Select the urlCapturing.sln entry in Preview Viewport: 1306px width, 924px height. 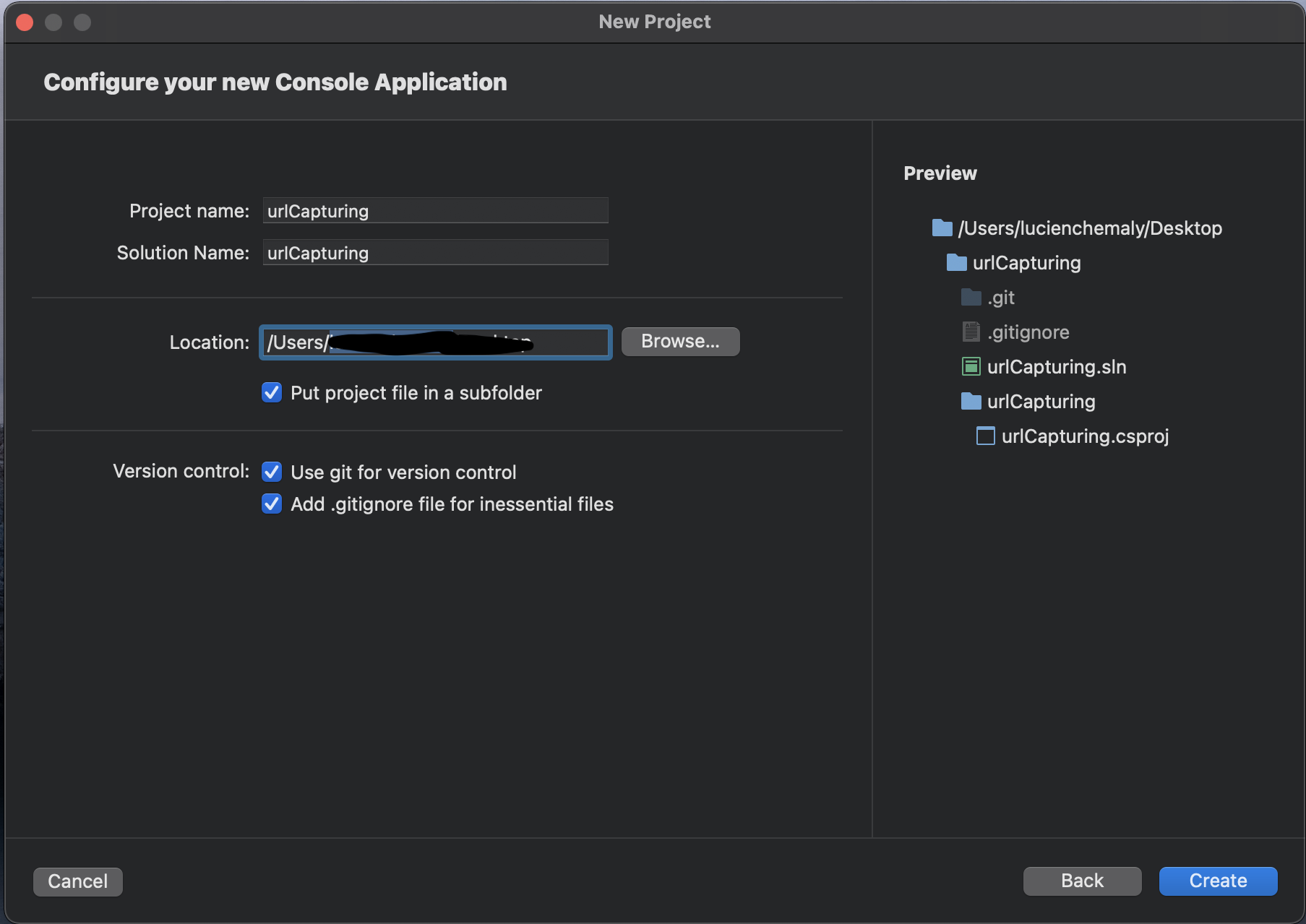click(1056, 366)
